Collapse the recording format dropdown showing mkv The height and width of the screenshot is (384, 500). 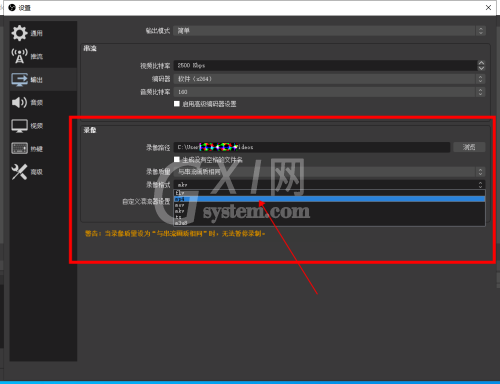coord(329,184)
